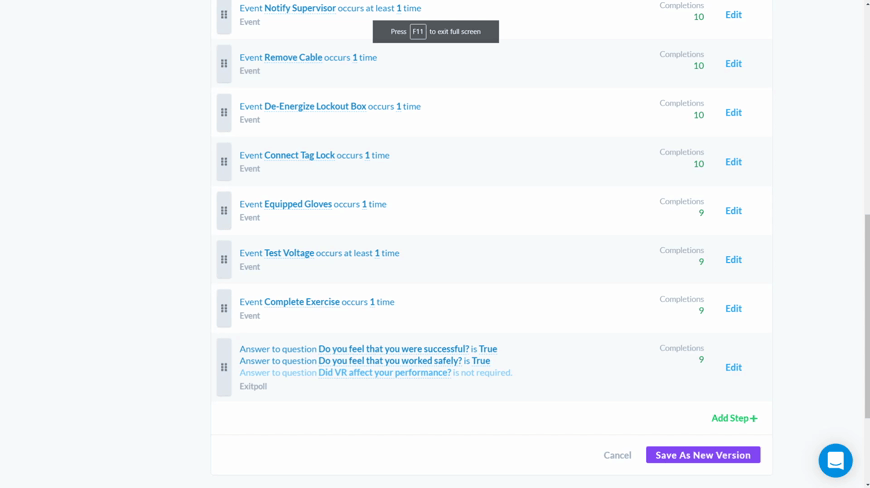This screenshot has height=488, width=870.
Task: Edit the Connect Tag Lock step
Action: 734,162
